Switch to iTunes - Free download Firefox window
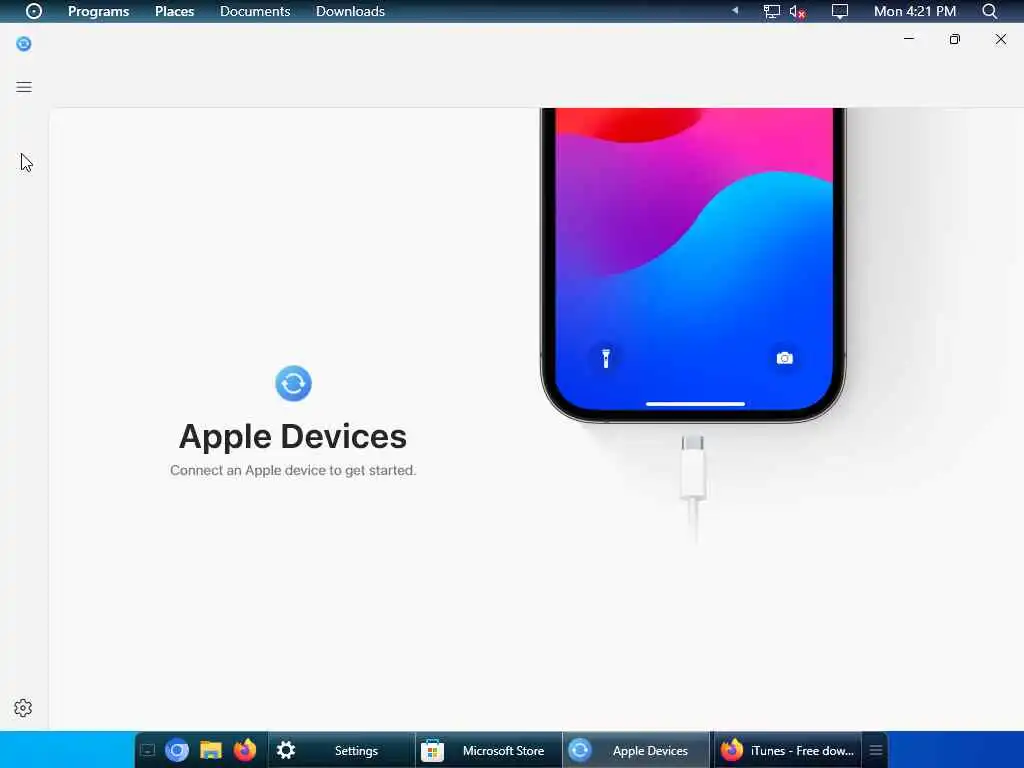1024x768 pixels. coord(786,750)
